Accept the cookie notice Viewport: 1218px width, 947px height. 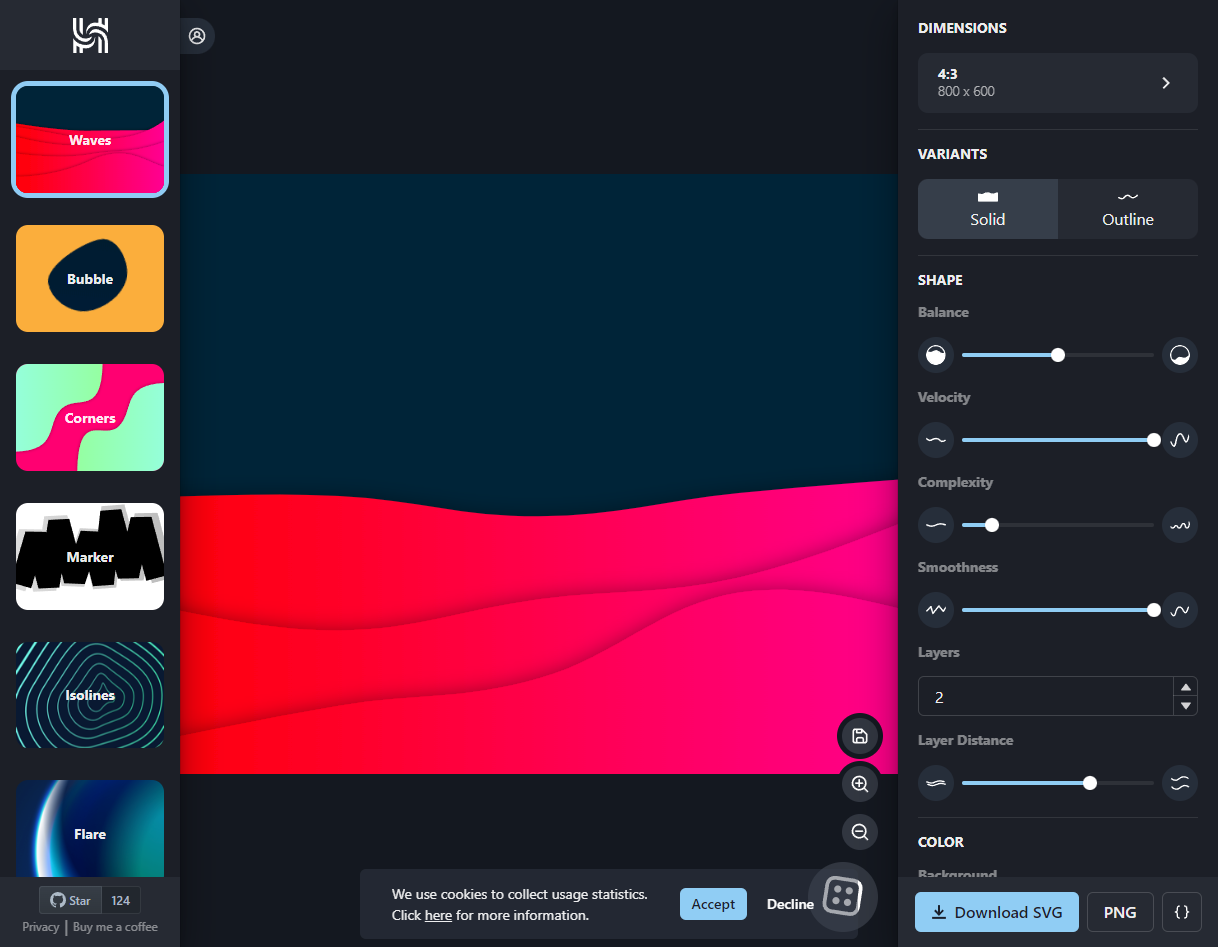click(x=713, y=904)
